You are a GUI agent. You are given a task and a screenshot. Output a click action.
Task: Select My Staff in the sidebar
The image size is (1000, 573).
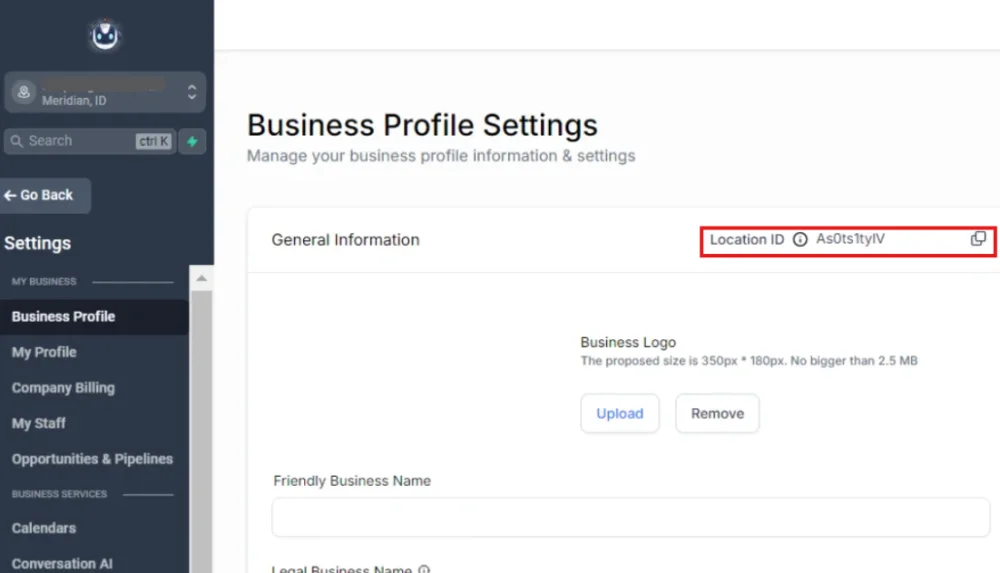[39, 423]
